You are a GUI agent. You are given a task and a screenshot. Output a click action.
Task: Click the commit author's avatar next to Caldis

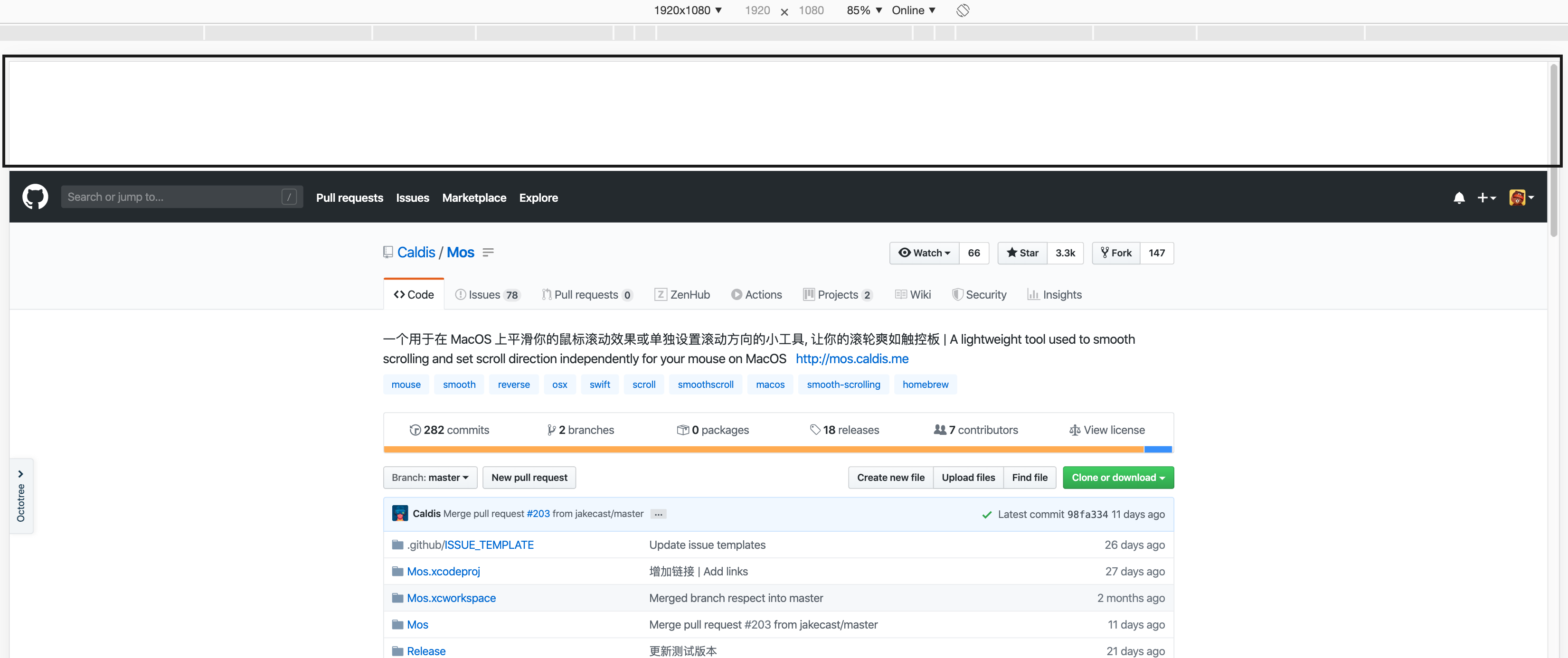click(400, 513)
